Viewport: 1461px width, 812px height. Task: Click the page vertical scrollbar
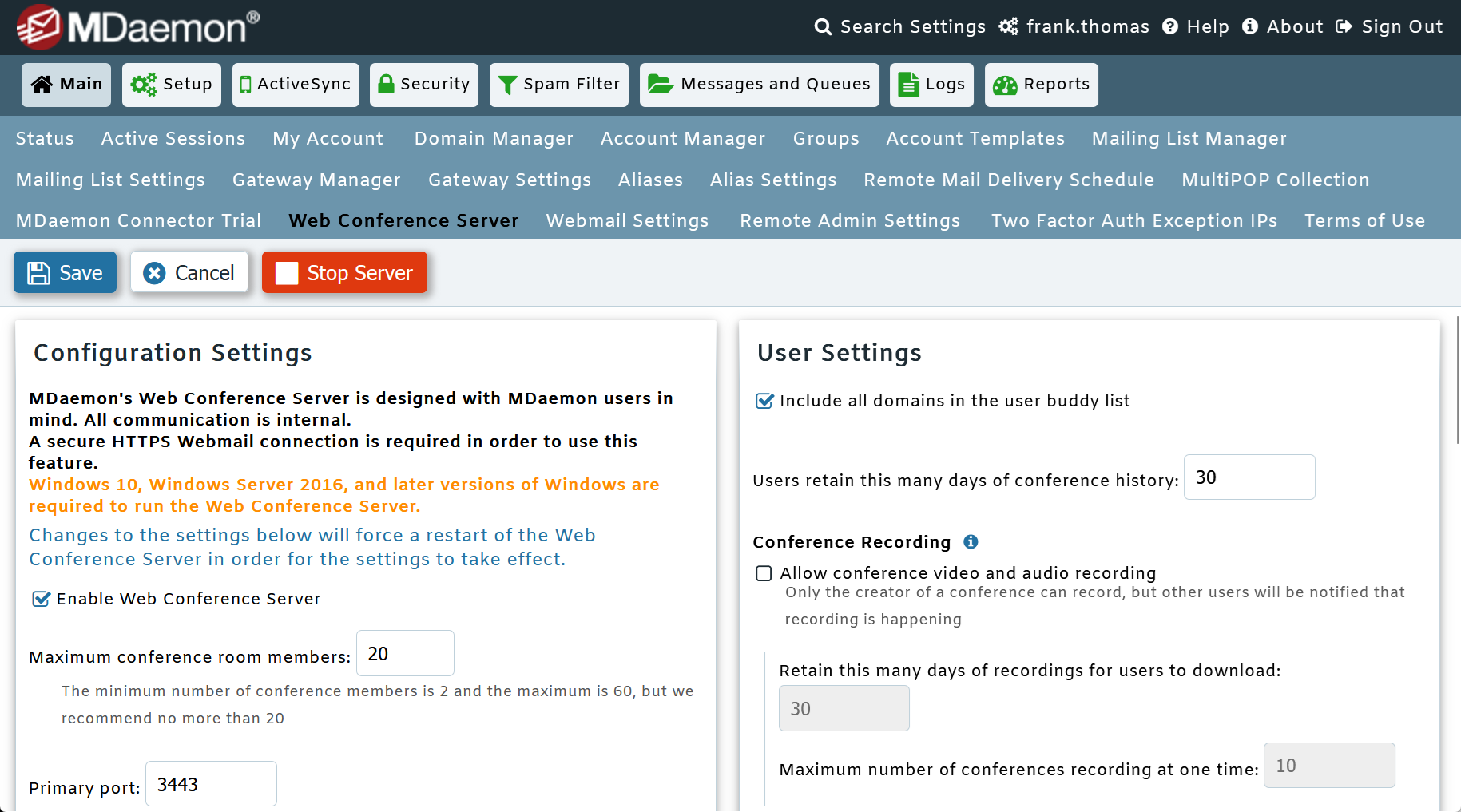pyautogui.click(x=1458, y=380)
